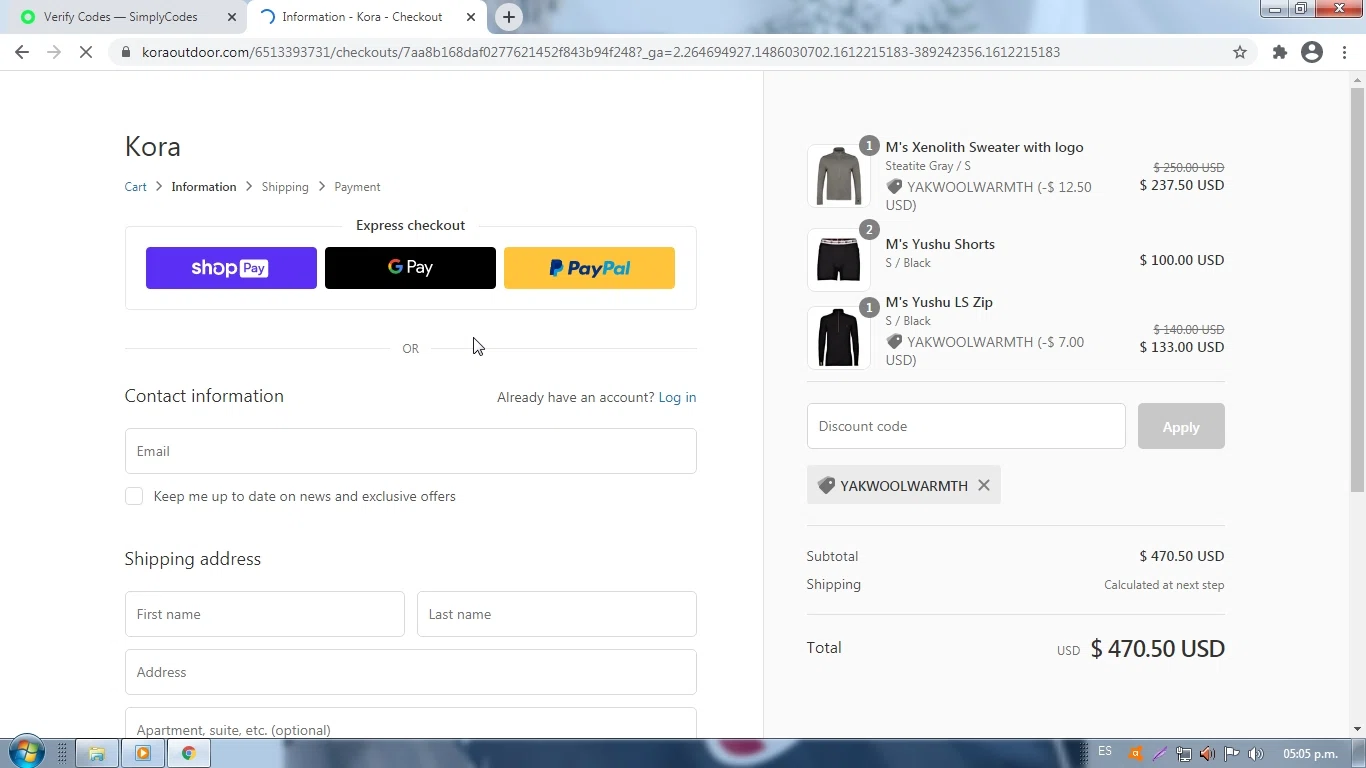Click the browser address bar URL
This screenshot has height=768, width=1366.
pos(600,52)
